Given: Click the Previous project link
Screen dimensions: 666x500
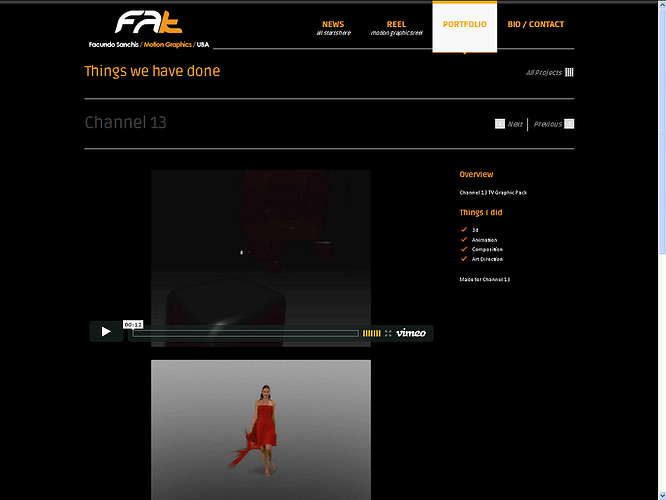Looking at the screenshot, I should pos(547,124).
